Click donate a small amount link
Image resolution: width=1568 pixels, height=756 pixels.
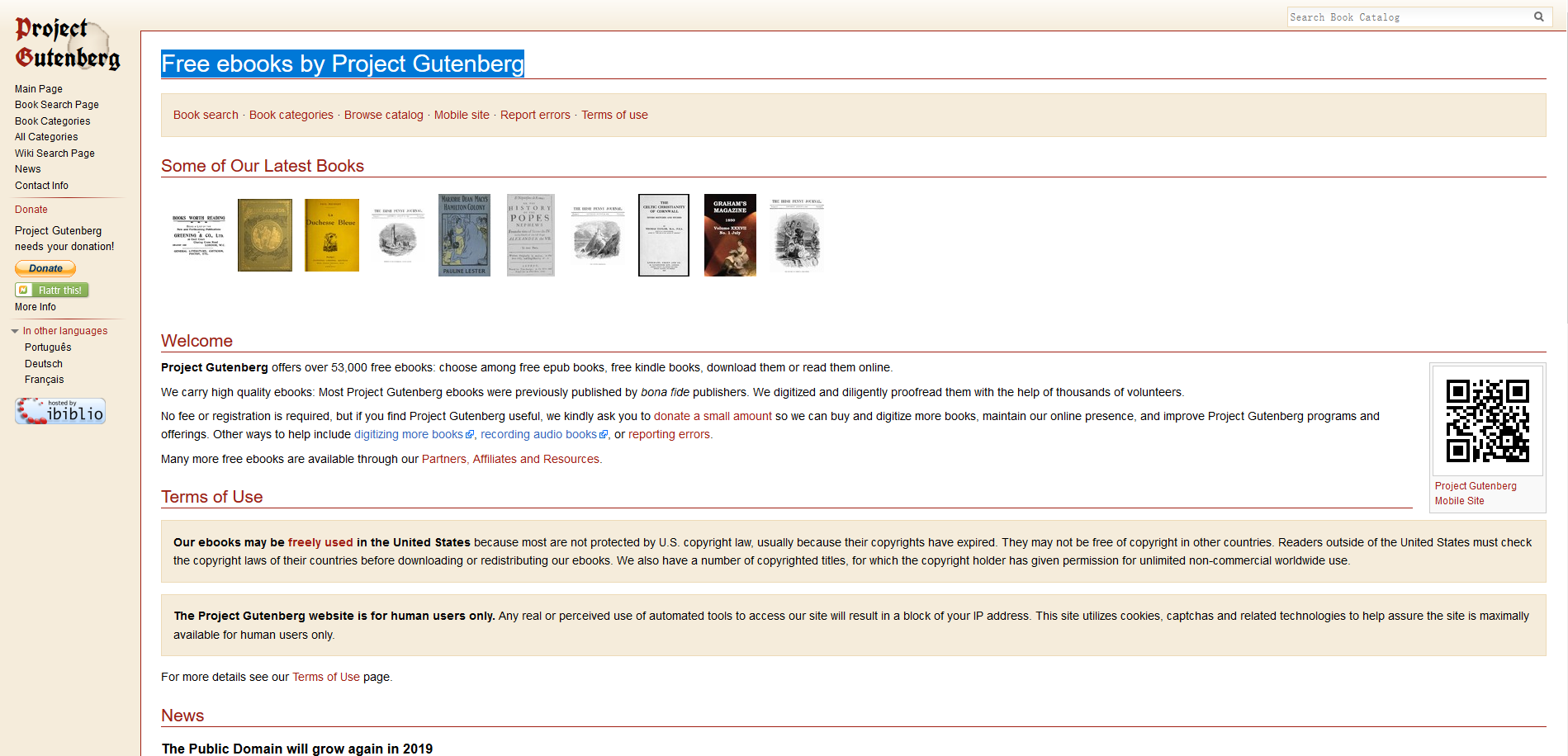(x=713, y=416)
